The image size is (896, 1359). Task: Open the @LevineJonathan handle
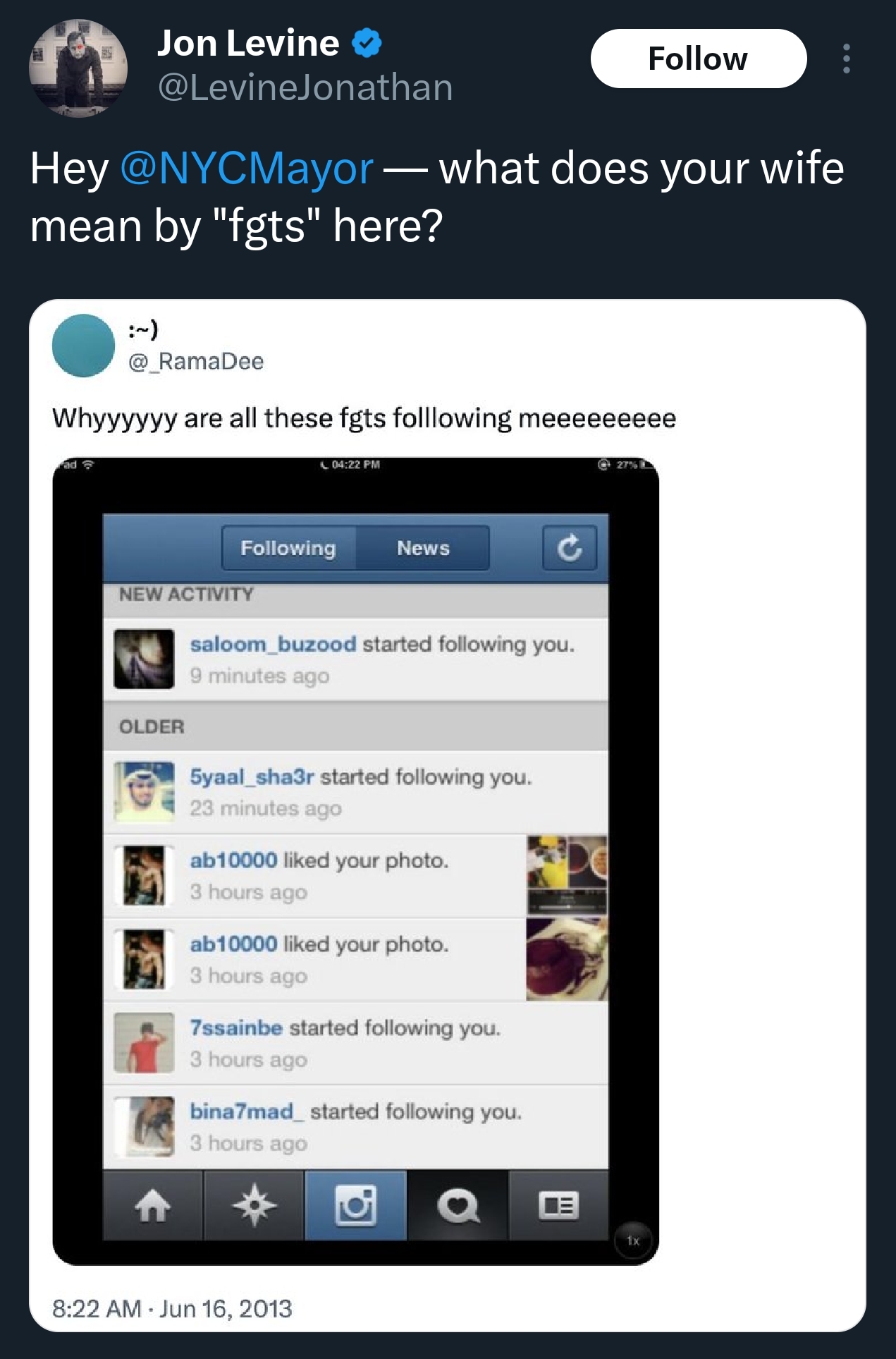[305, 87]
